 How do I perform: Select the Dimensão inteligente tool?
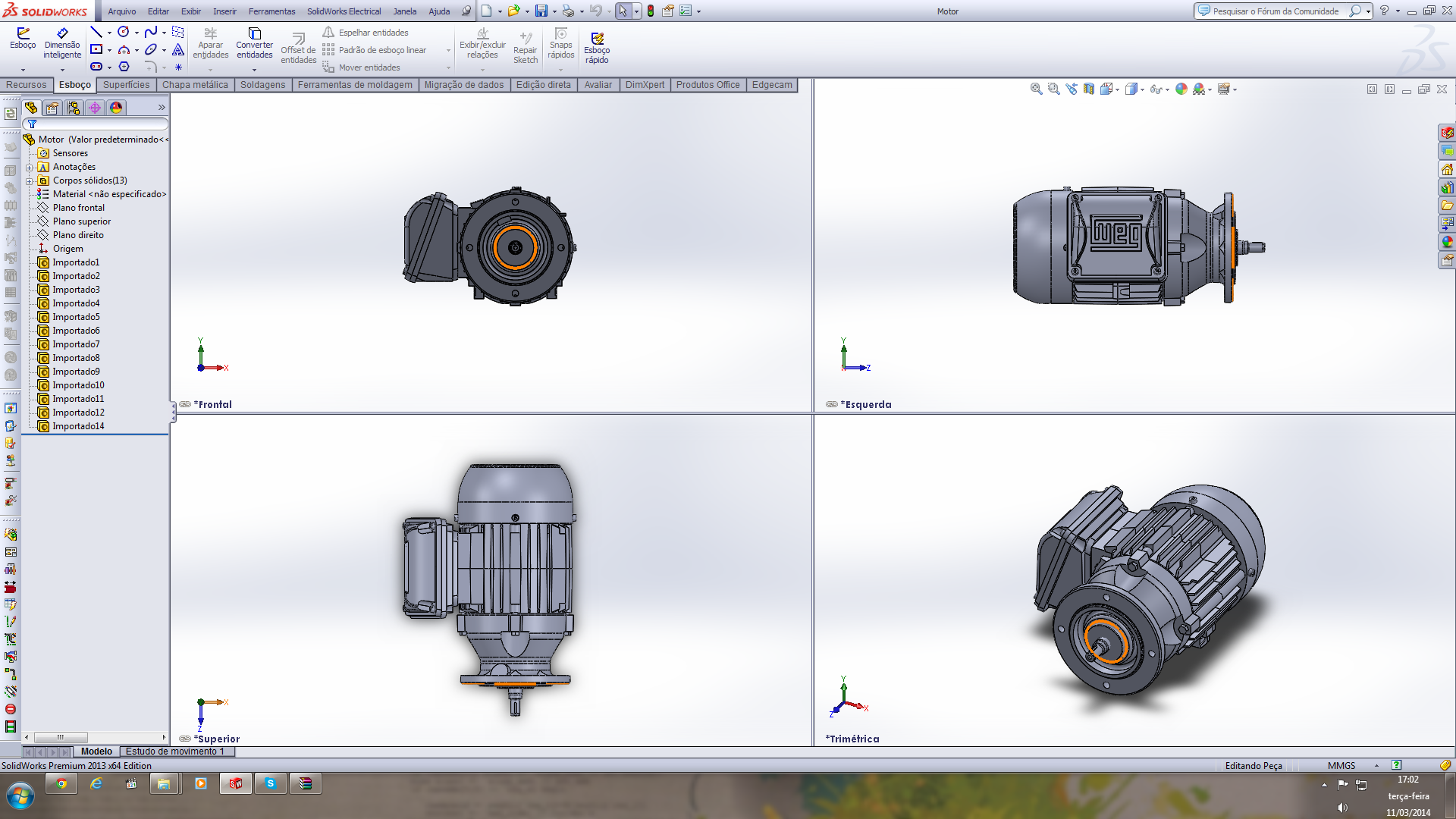tap(62, 42)
